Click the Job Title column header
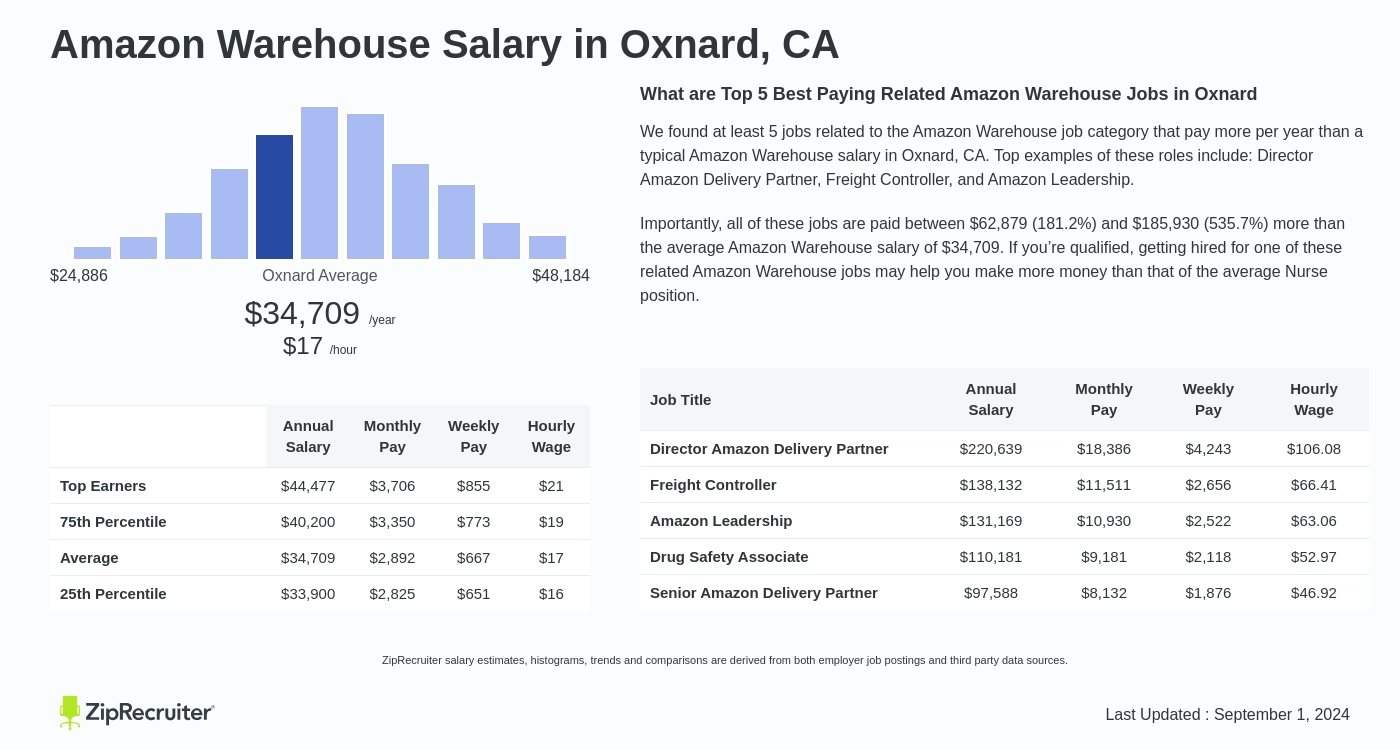The image size is (1400, 749). pos(681,400)
